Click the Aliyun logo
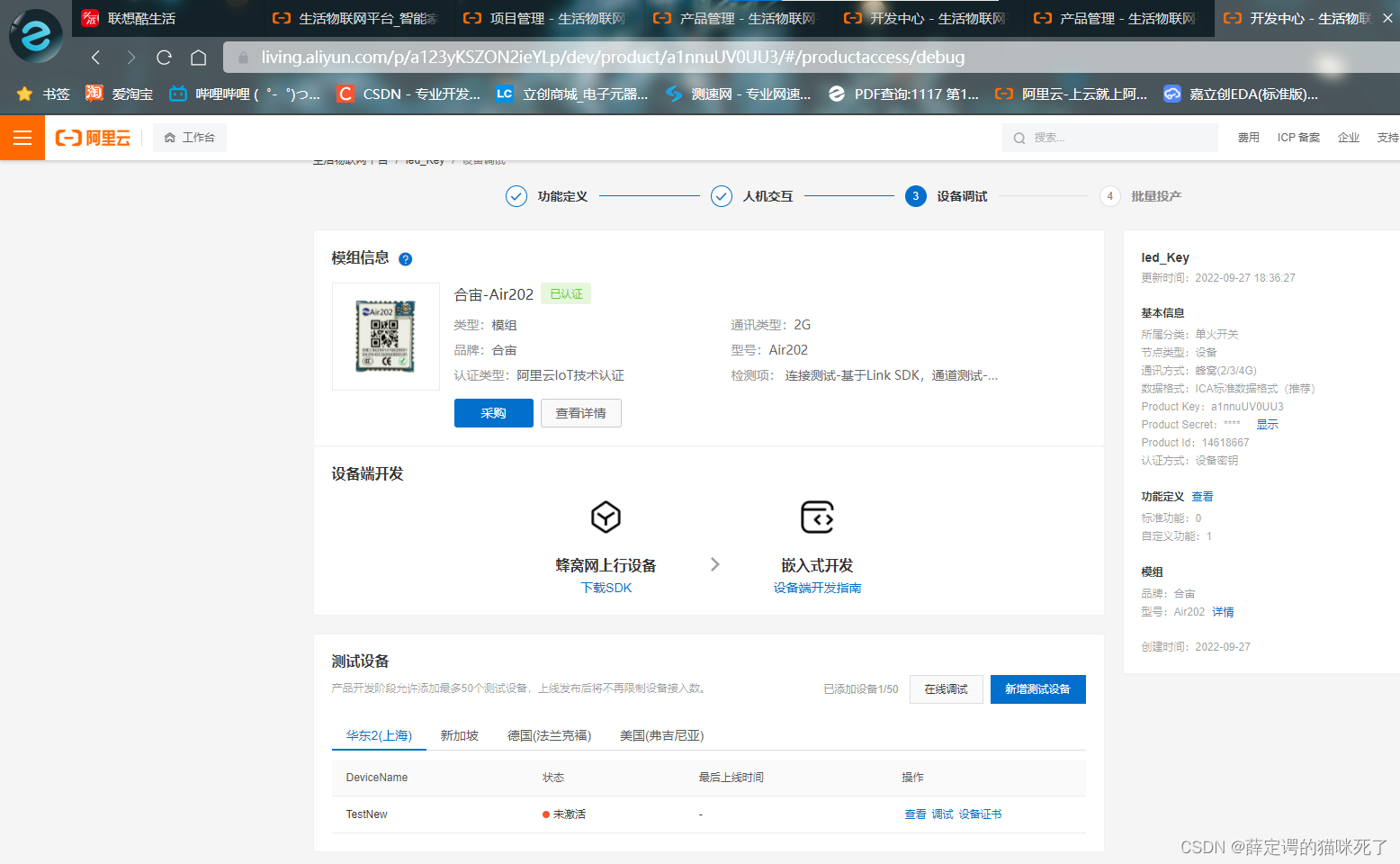The height and width of the screenshot is (864, 1400). tap(93, 138)
